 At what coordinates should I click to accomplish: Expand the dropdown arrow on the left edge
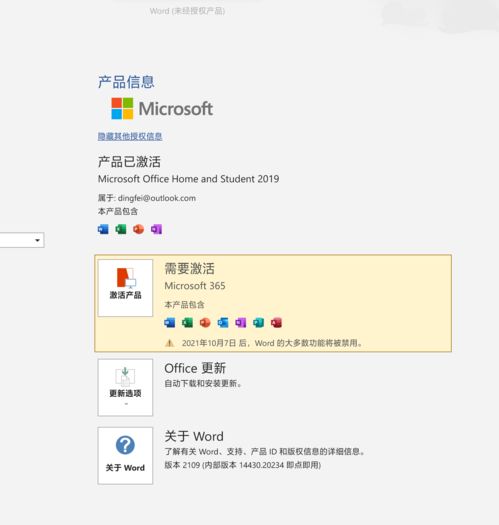coord(37,240)
